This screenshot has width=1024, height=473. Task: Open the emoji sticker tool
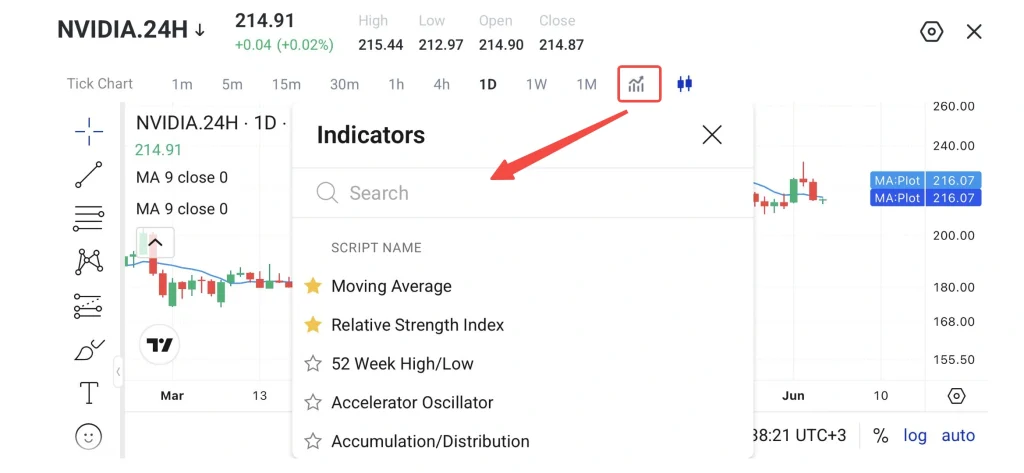[x=88, y=436]
